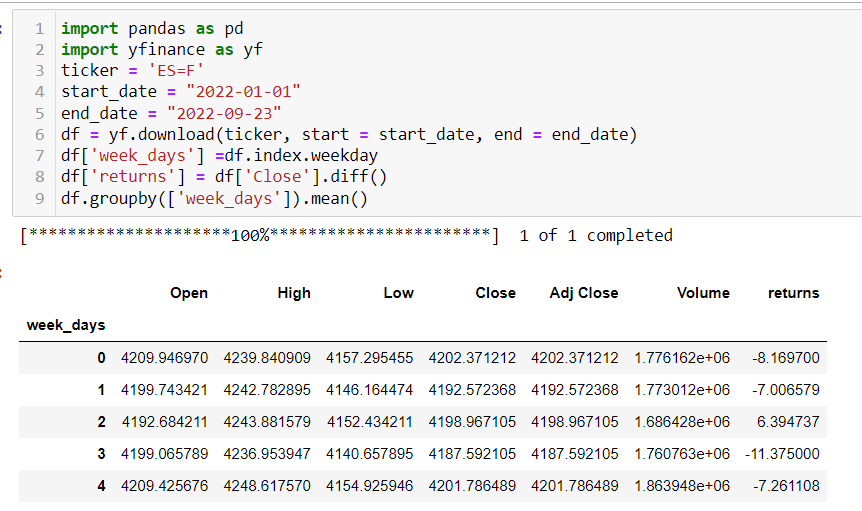
Task: Click the High column header
Action: click(x=294, y=293)
